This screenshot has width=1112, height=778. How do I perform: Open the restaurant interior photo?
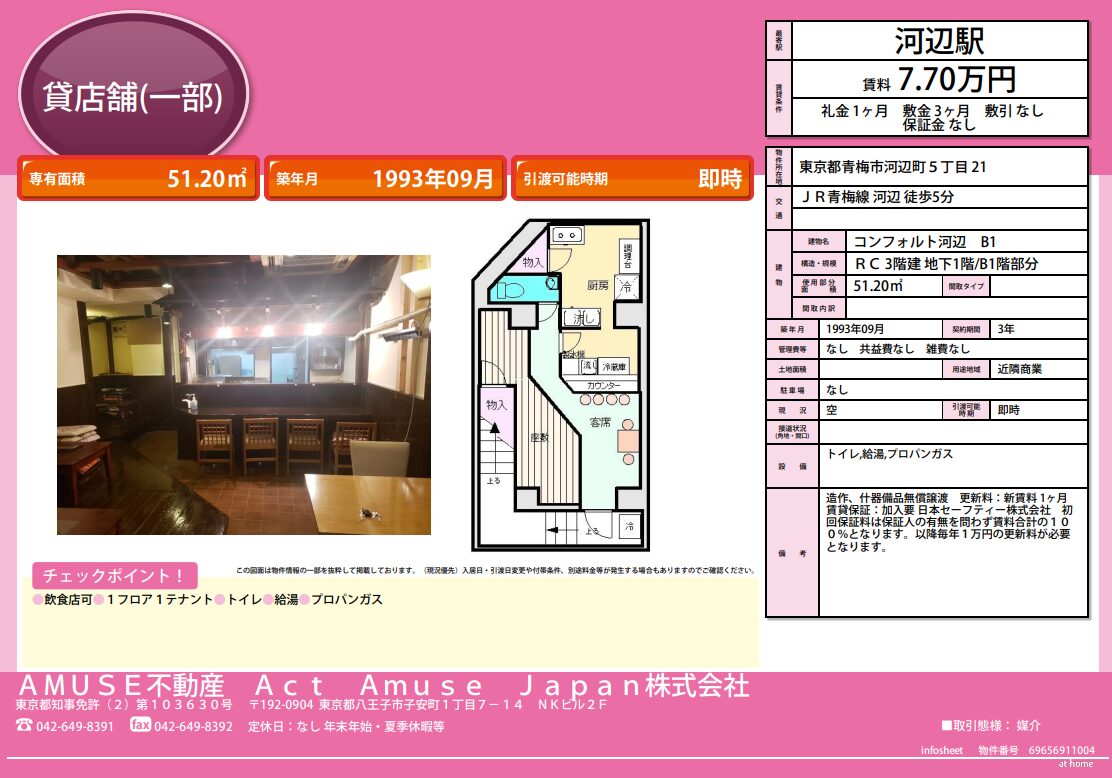pos(244,395)
